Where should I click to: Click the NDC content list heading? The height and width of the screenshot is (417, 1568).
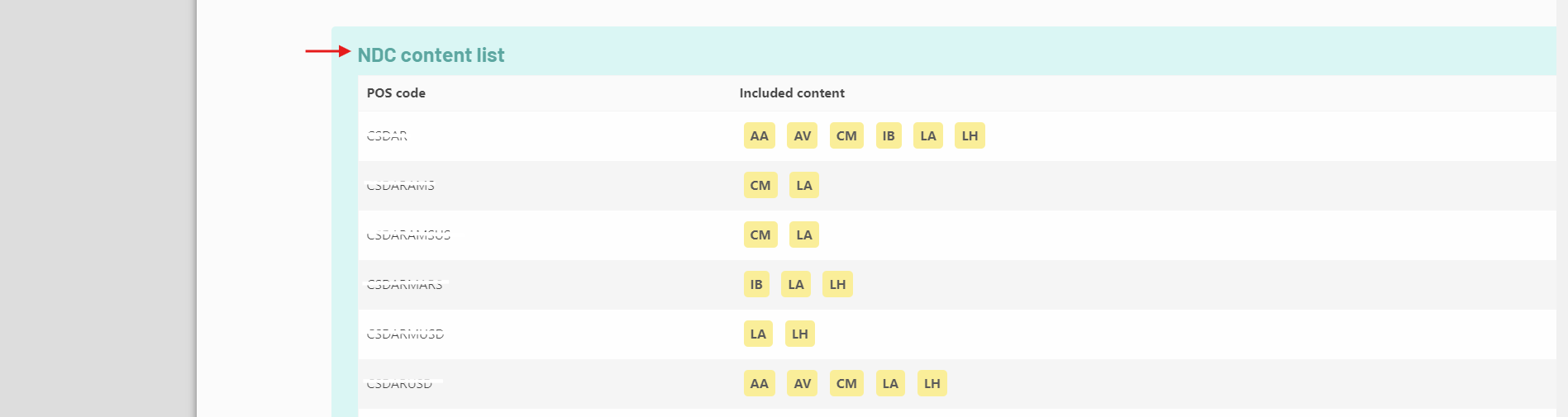pyautogui.click(x=431, y=55)
